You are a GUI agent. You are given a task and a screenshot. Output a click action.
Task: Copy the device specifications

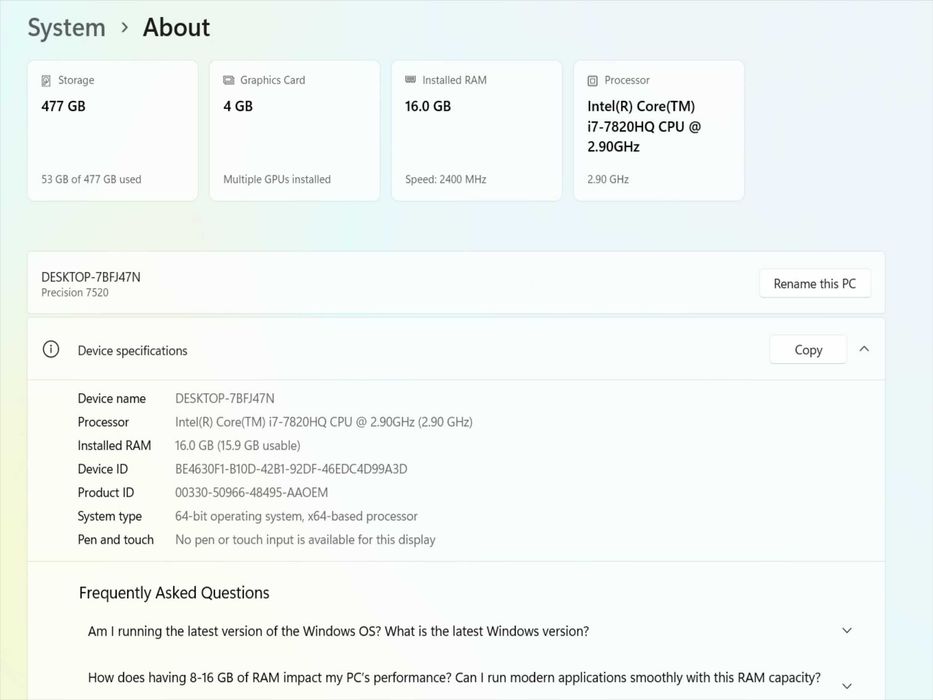[x=808, y=350]
